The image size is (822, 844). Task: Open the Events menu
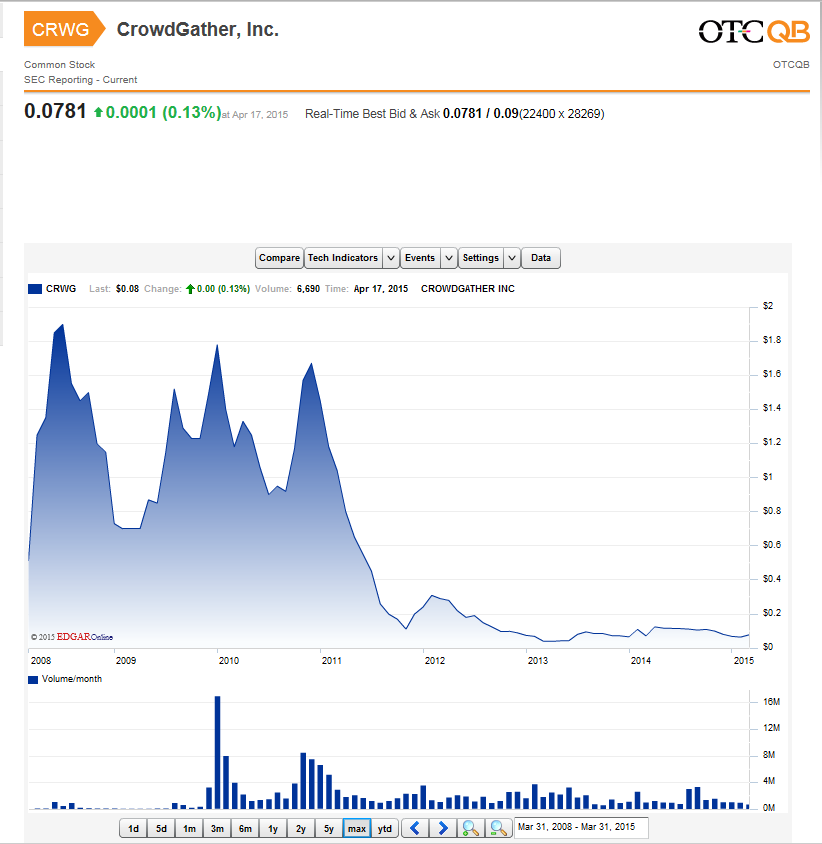(420, 258)
